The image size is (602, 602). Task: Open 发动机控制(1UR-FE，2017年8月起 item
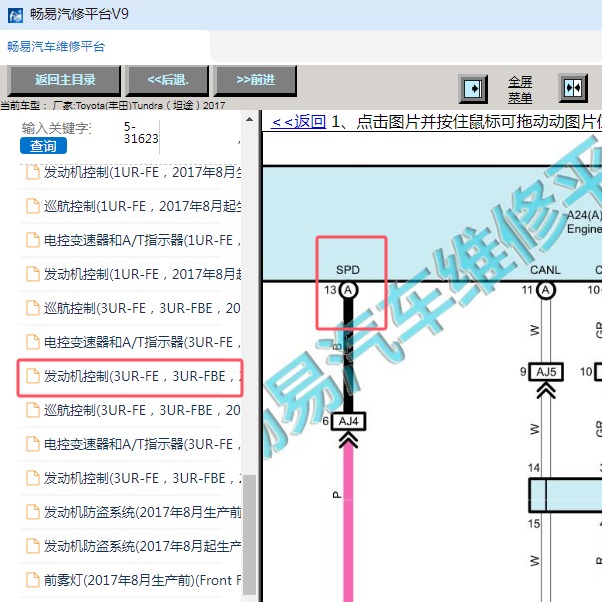[x=134, y=275]
